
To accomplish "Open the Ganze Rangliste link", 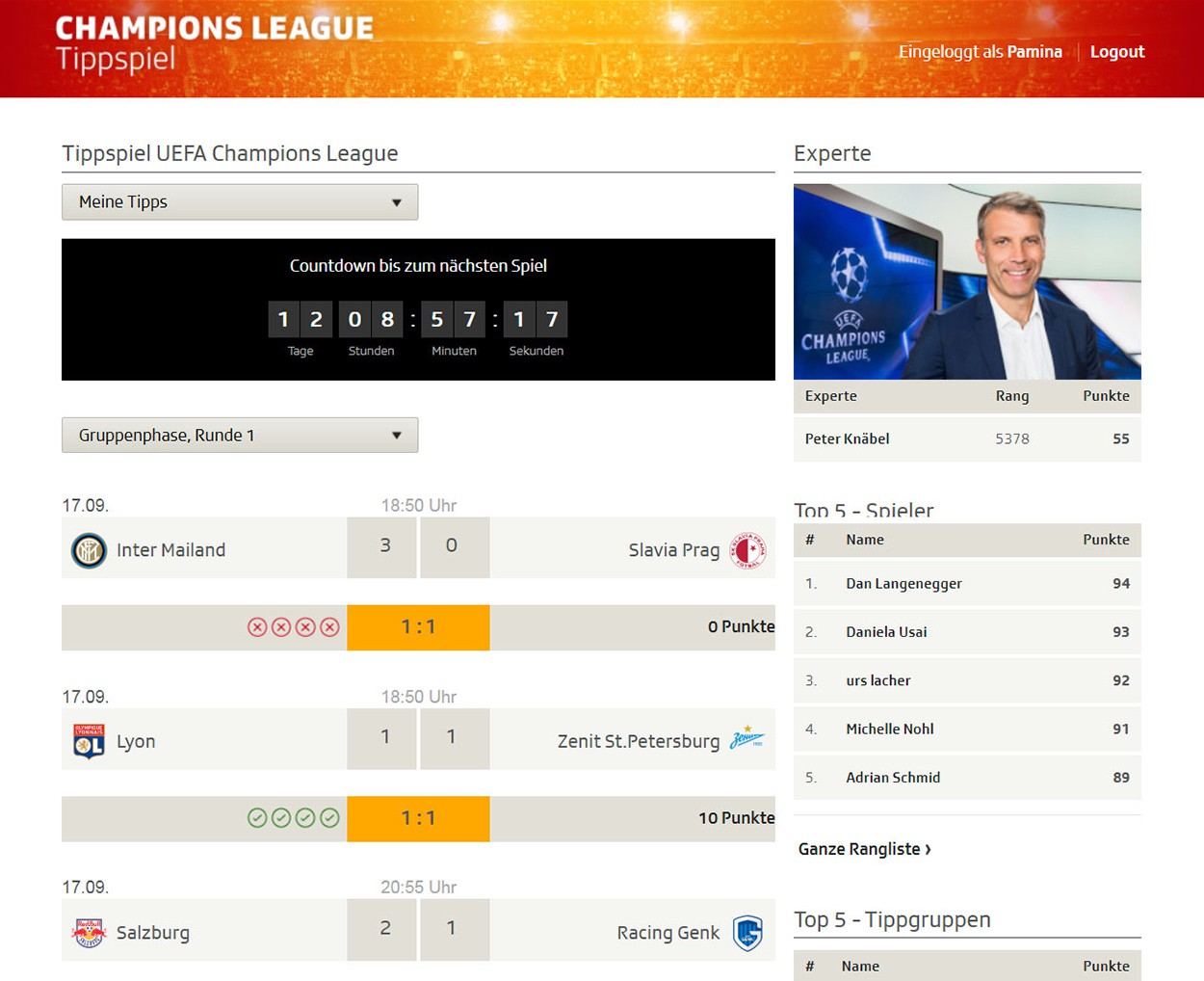I will coord(864,849).
